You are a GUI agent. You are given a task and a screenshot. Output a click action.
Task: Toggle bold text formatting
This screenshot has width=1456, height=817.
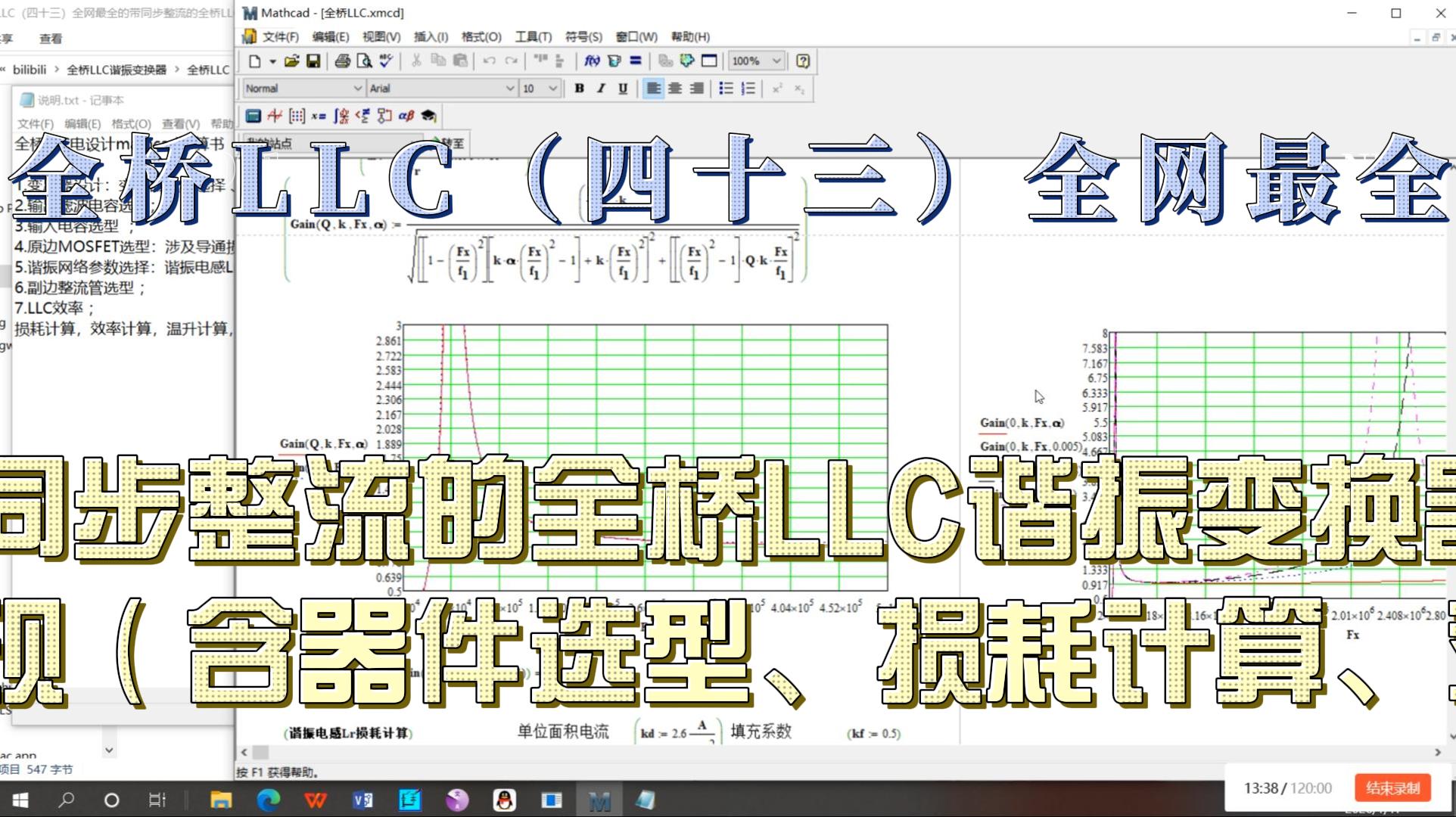click(x=579, y=89)
